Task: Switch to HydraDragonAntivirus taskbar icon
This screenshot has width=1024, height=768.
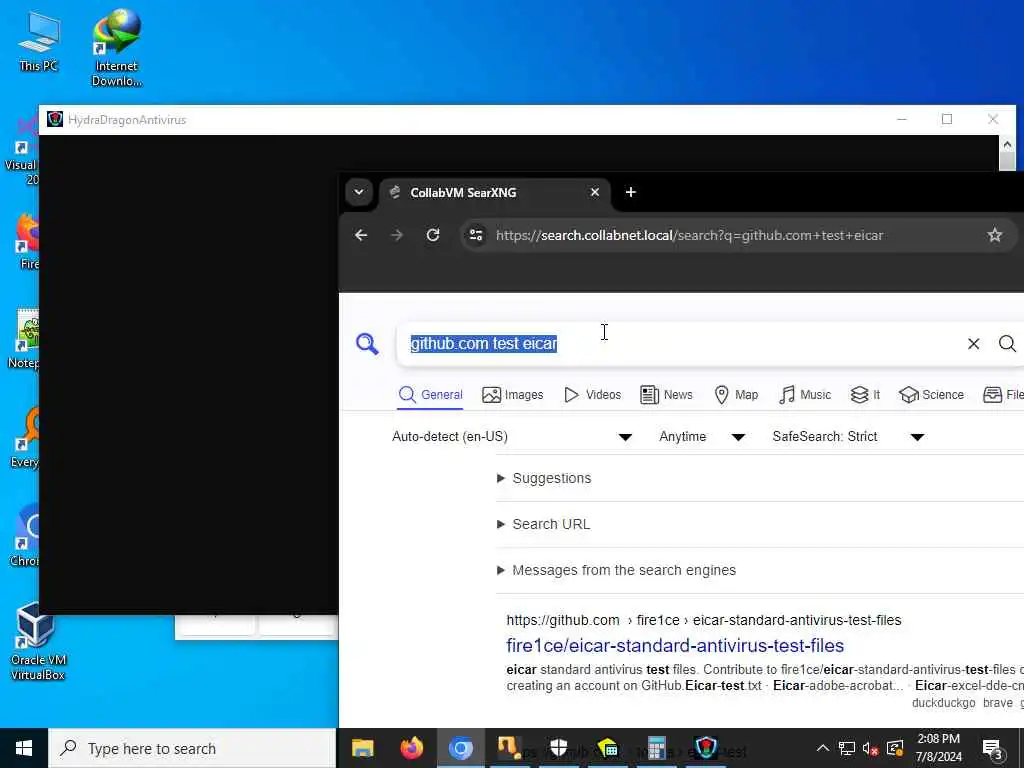Action: coord(705,748)
